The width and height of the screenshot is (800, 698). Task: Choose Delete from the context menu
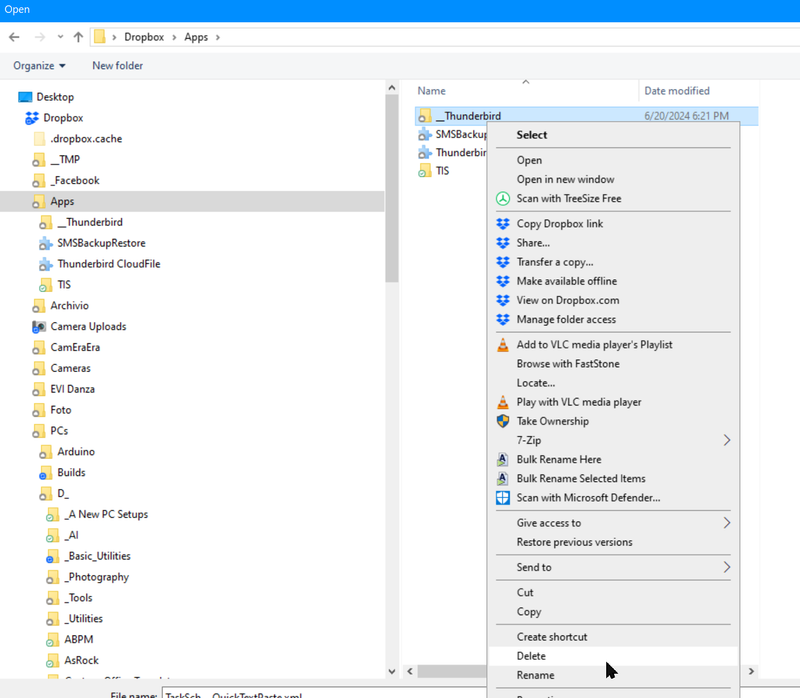pyautogui.click(x=531, y=656)
